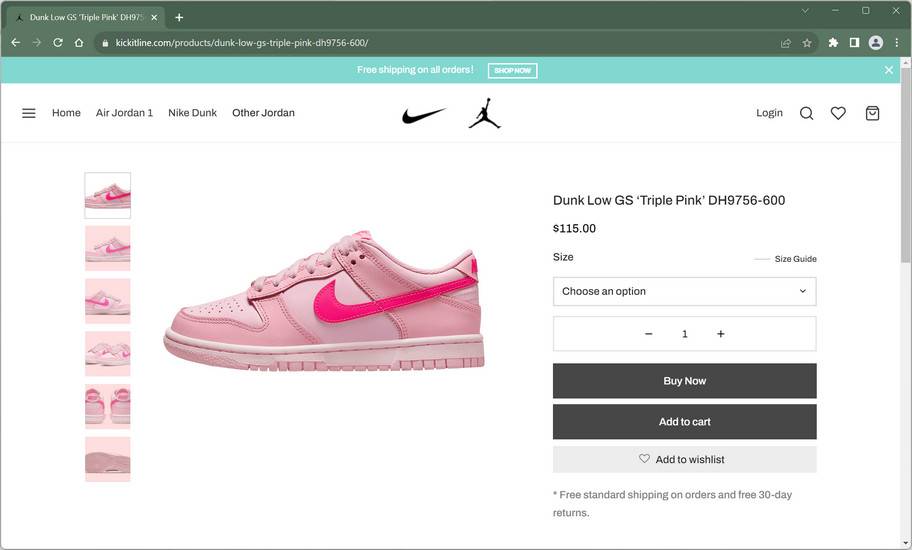Click the address bar URL
The width and height of the screenshot is (912, 550).
coord(241,43)
